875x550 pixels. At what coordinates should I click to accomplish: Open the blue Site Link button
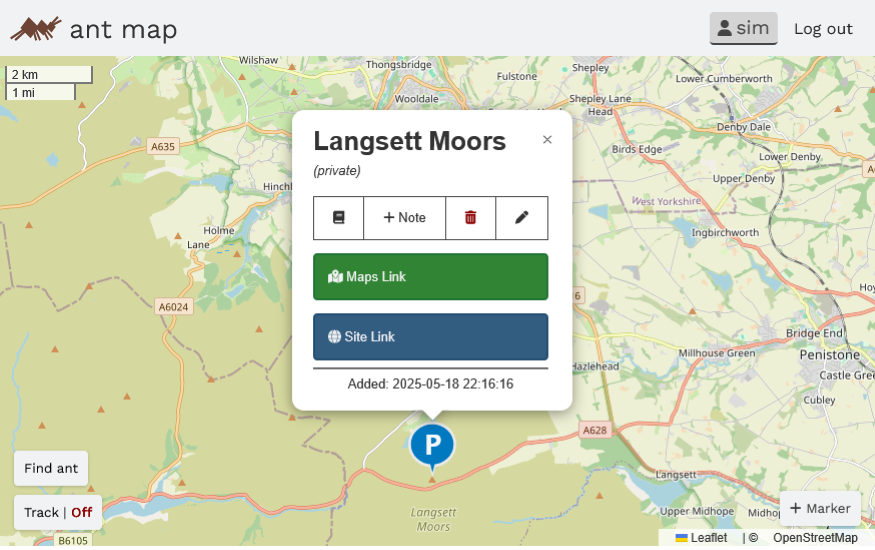430,337
